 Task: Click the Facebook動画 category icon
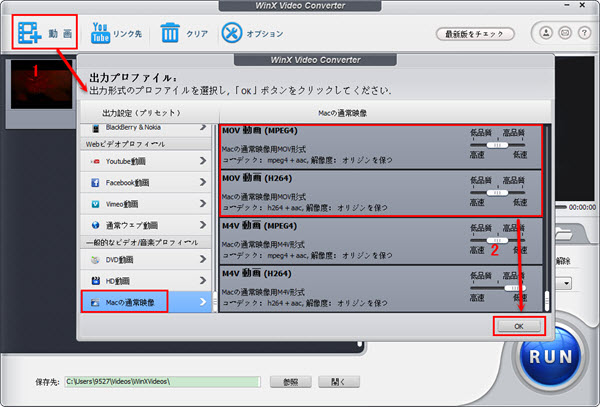coord(95,183)
